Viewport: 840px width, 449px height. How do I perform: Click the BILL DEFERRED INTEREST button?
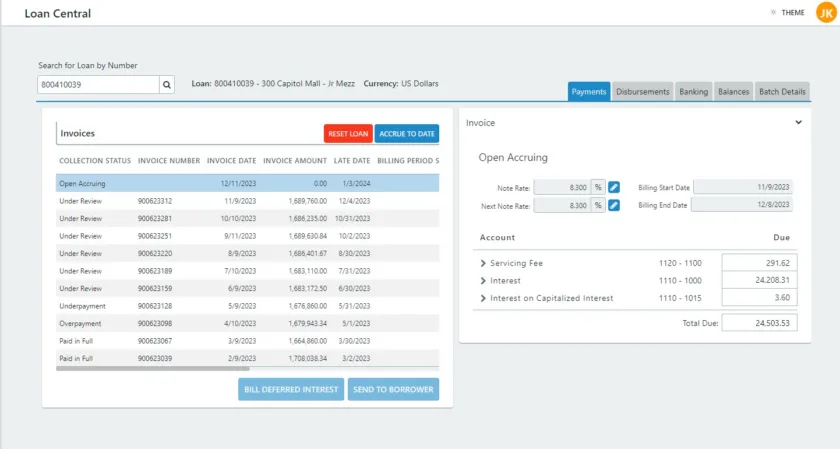click(x=291, y=390)
